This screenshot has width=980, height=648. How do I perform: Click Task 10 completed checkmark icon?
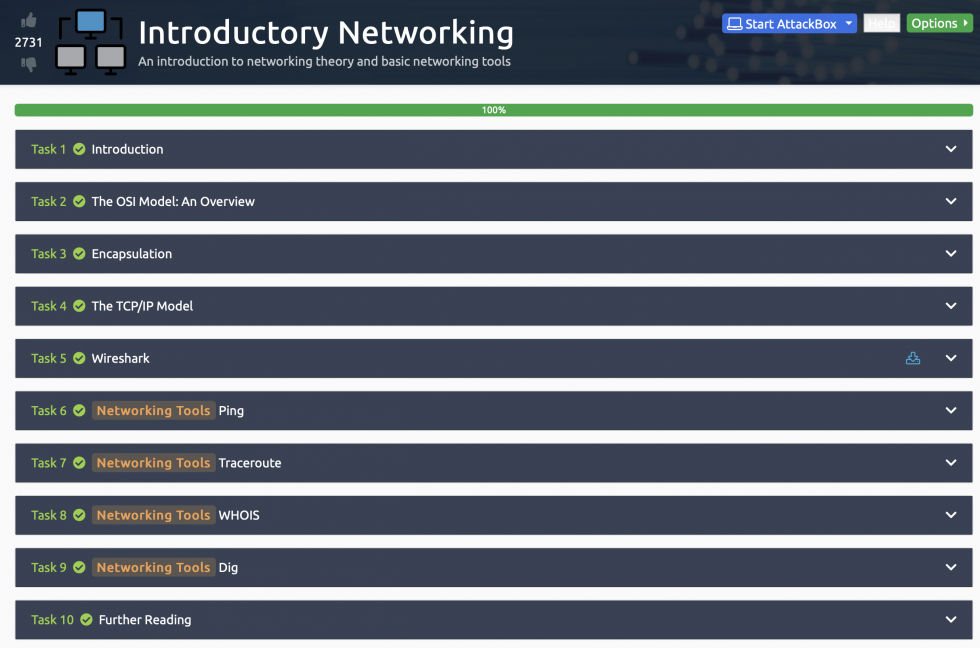pyautogui.click(x=86, y=619)
